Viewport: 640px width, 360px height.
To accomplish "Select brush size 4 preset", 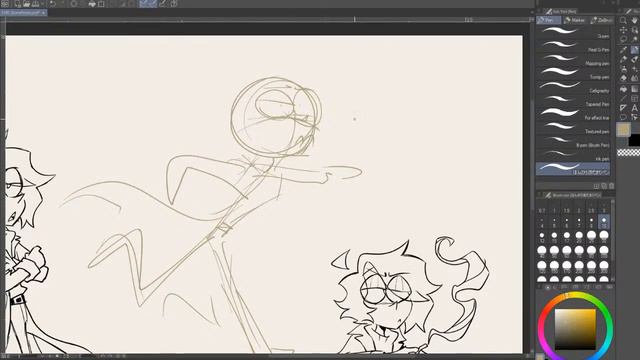I will pyautogui.click(x=542, y=222).
